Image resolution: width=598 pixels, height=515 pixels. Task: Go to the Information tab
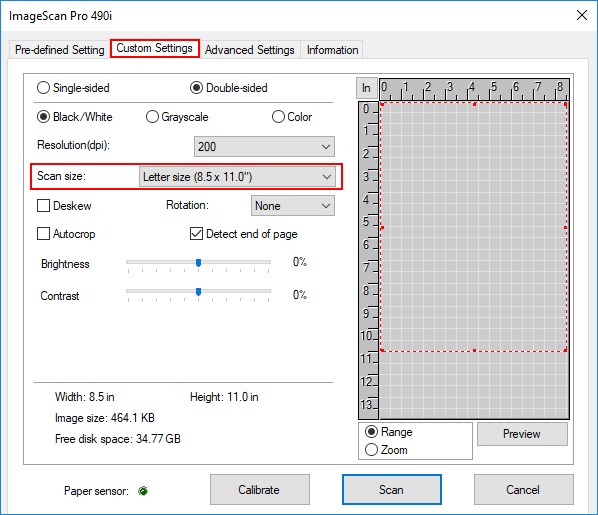pyautogui.click(x=332, y=50)
